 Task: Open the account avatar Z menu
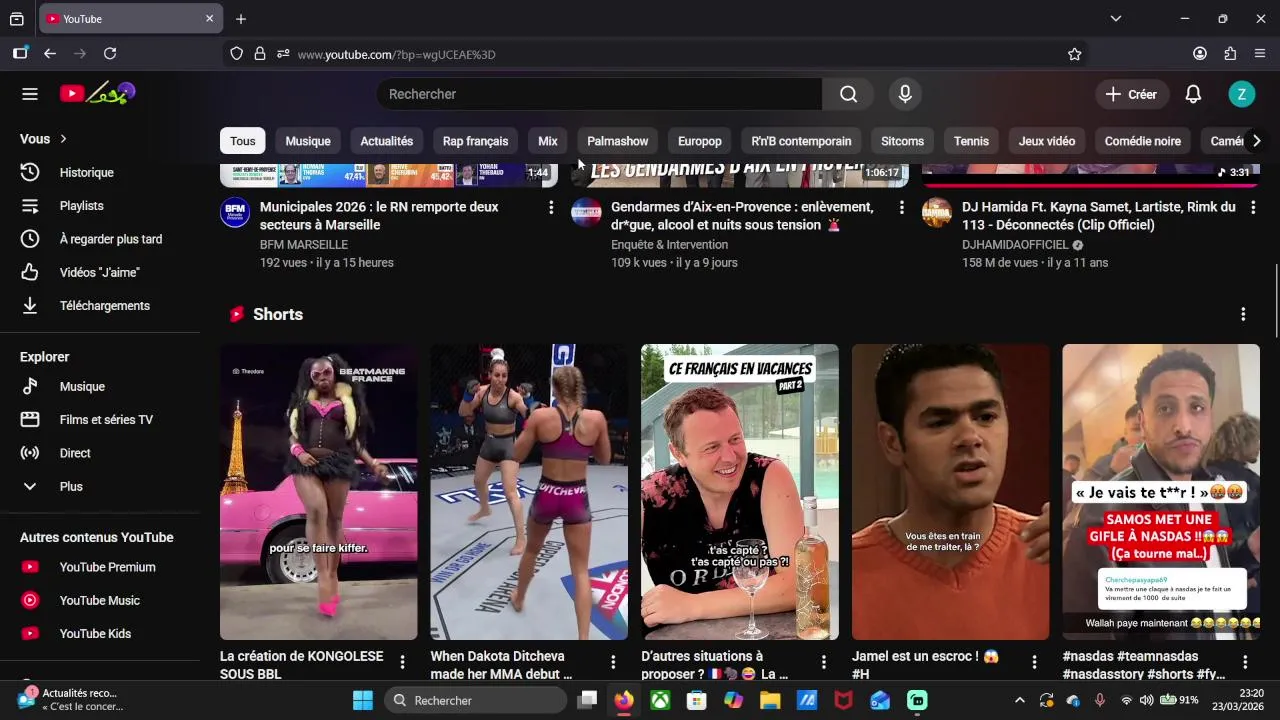(x=1241, y=94)
